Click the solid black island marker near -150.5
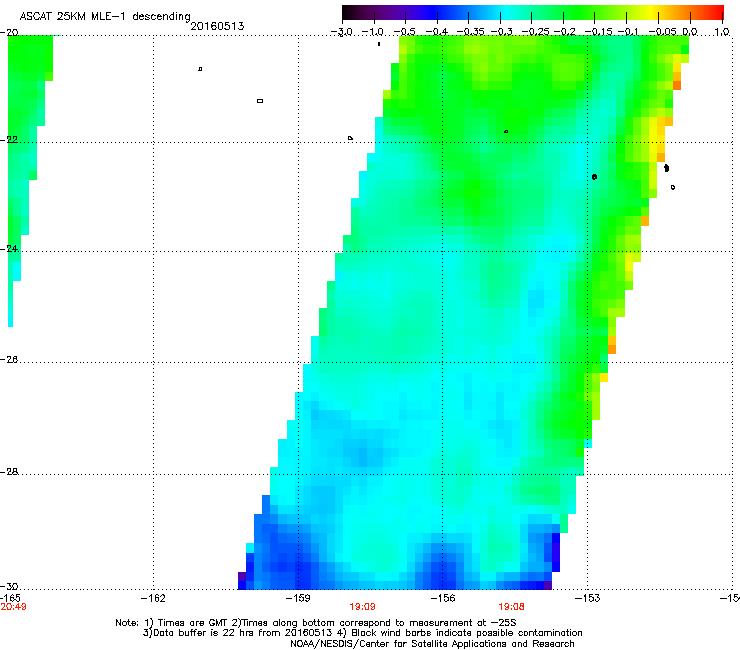This screenshot has height=650, width=740. pos(666,168)
